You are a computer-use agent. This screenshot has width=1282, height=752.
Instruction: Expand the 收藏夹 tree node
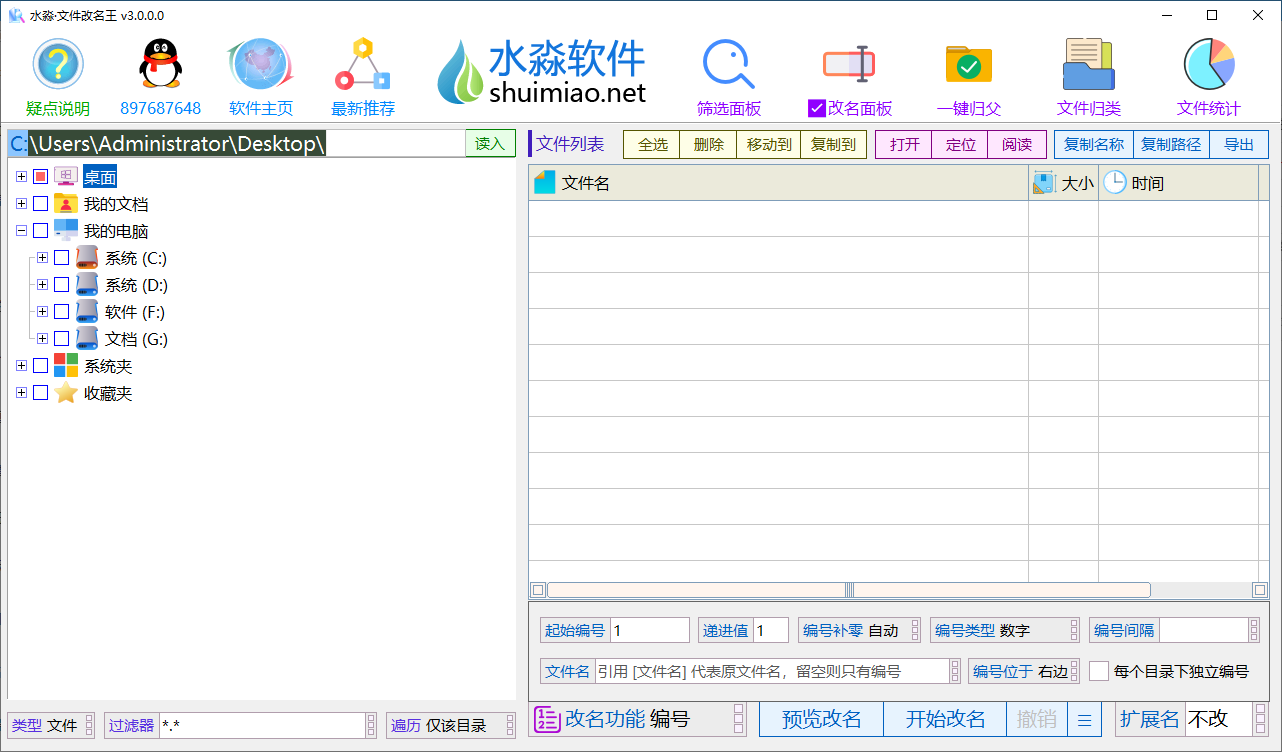point(21,393)
